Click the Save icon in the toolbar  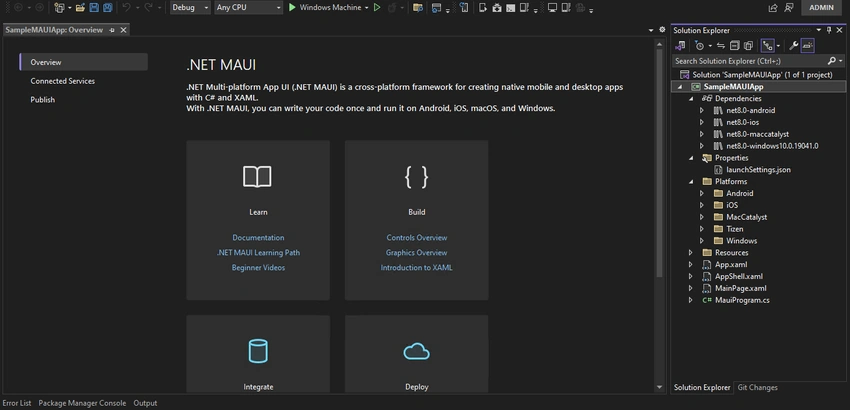pyautogui.click(x=94, y=8)
